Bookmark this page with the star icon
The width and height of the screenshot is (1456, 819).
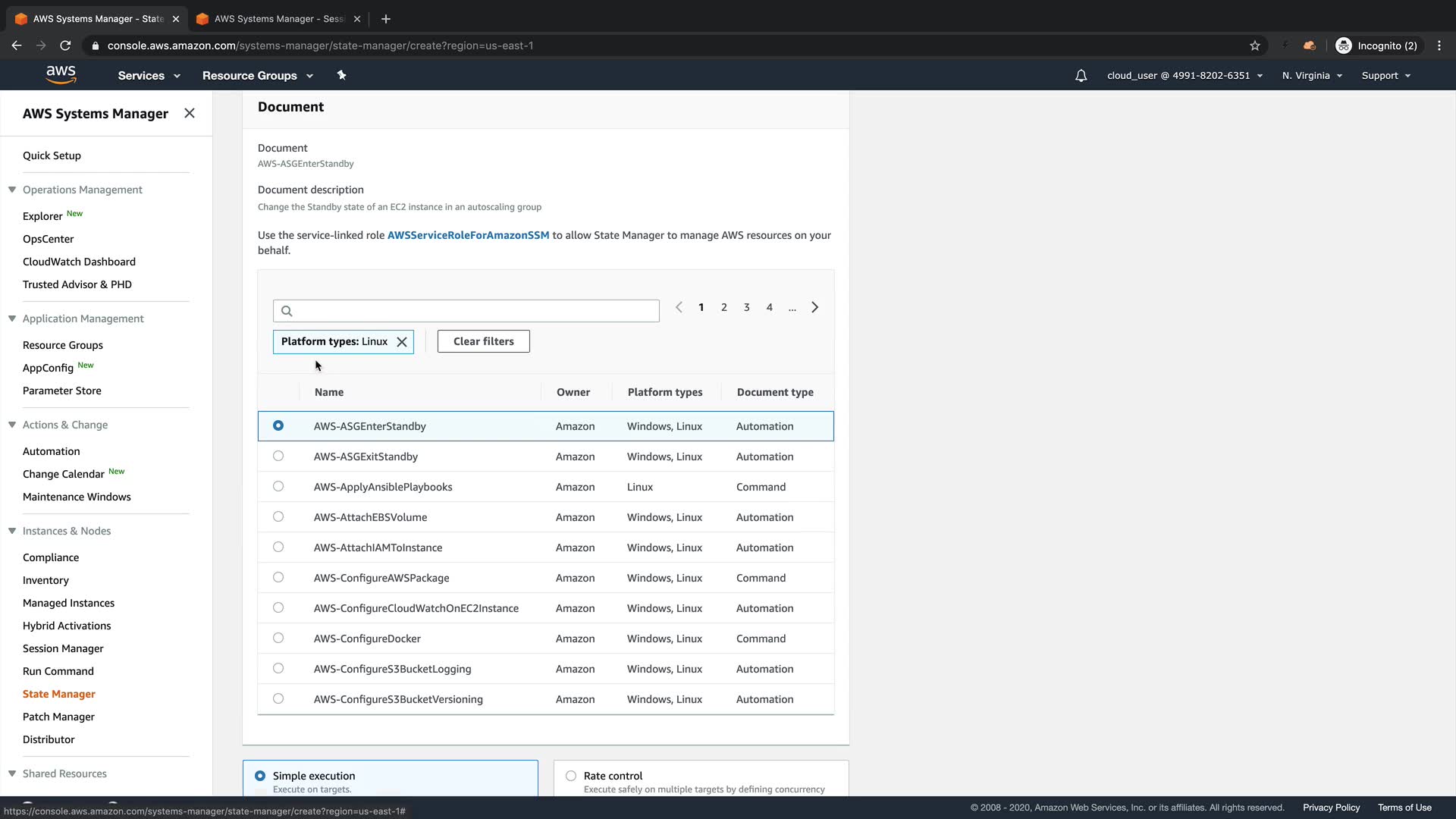pos(1255,45)
